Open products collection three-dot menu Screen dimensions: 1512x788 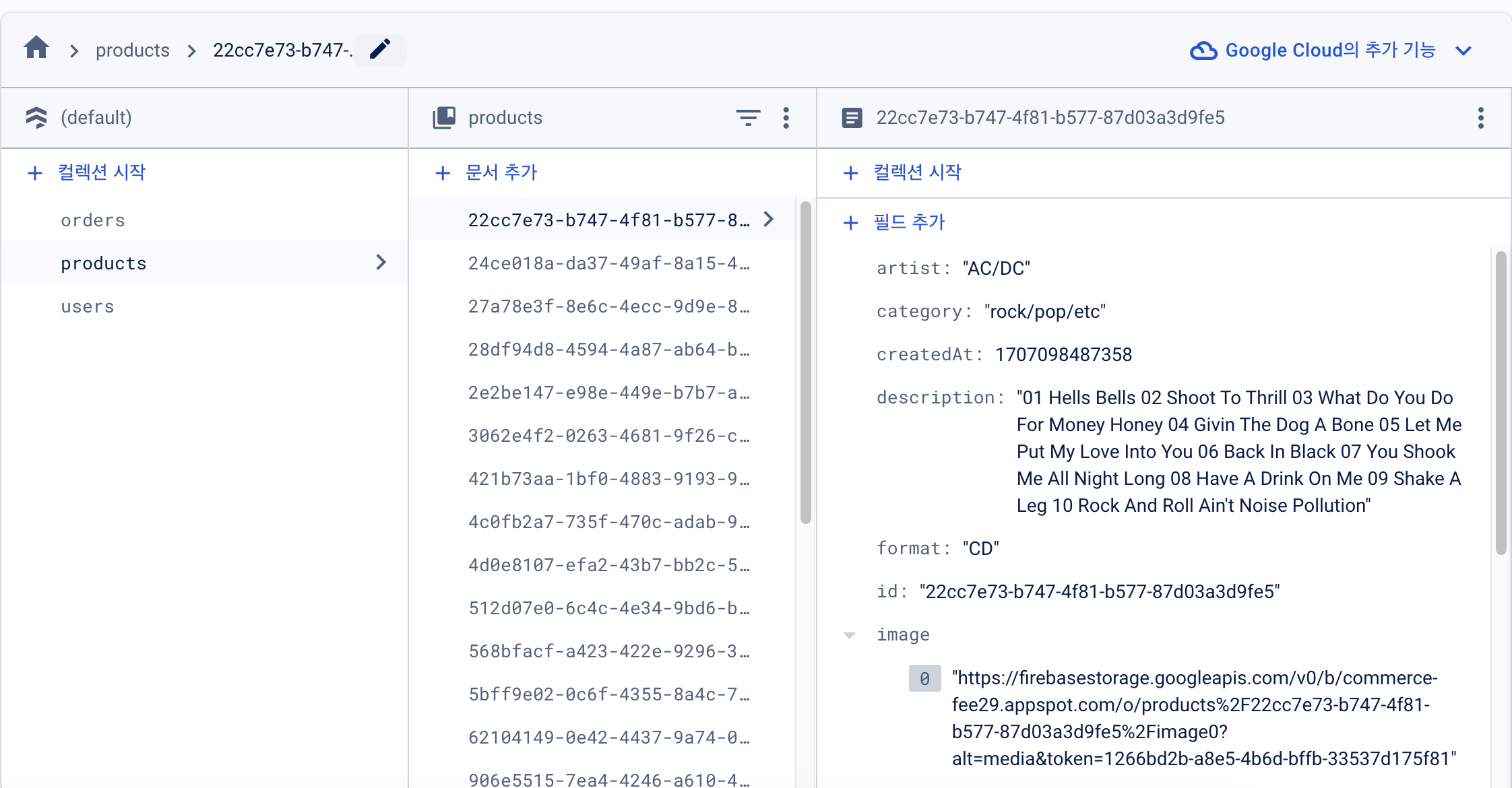(786, 118)
